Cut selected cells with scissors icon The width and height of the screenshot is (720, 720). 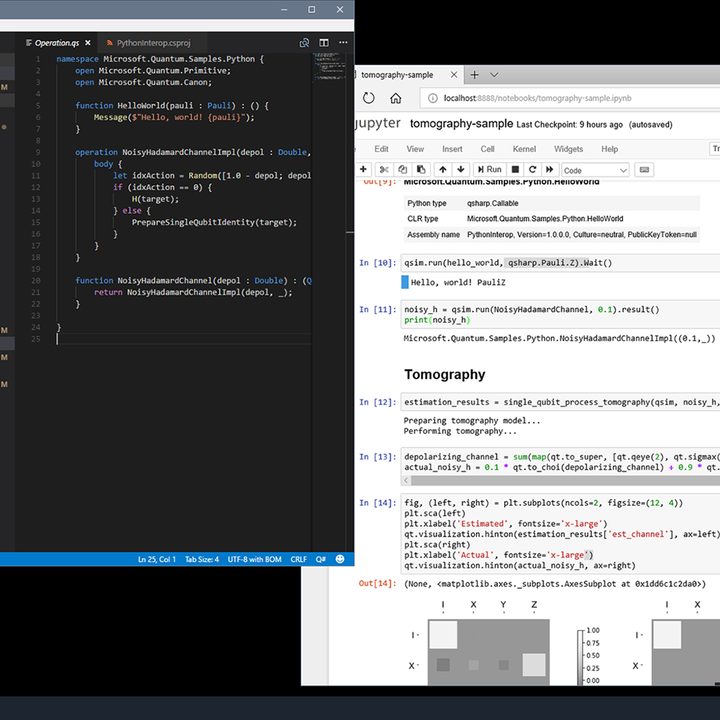(x=384, y=169)
